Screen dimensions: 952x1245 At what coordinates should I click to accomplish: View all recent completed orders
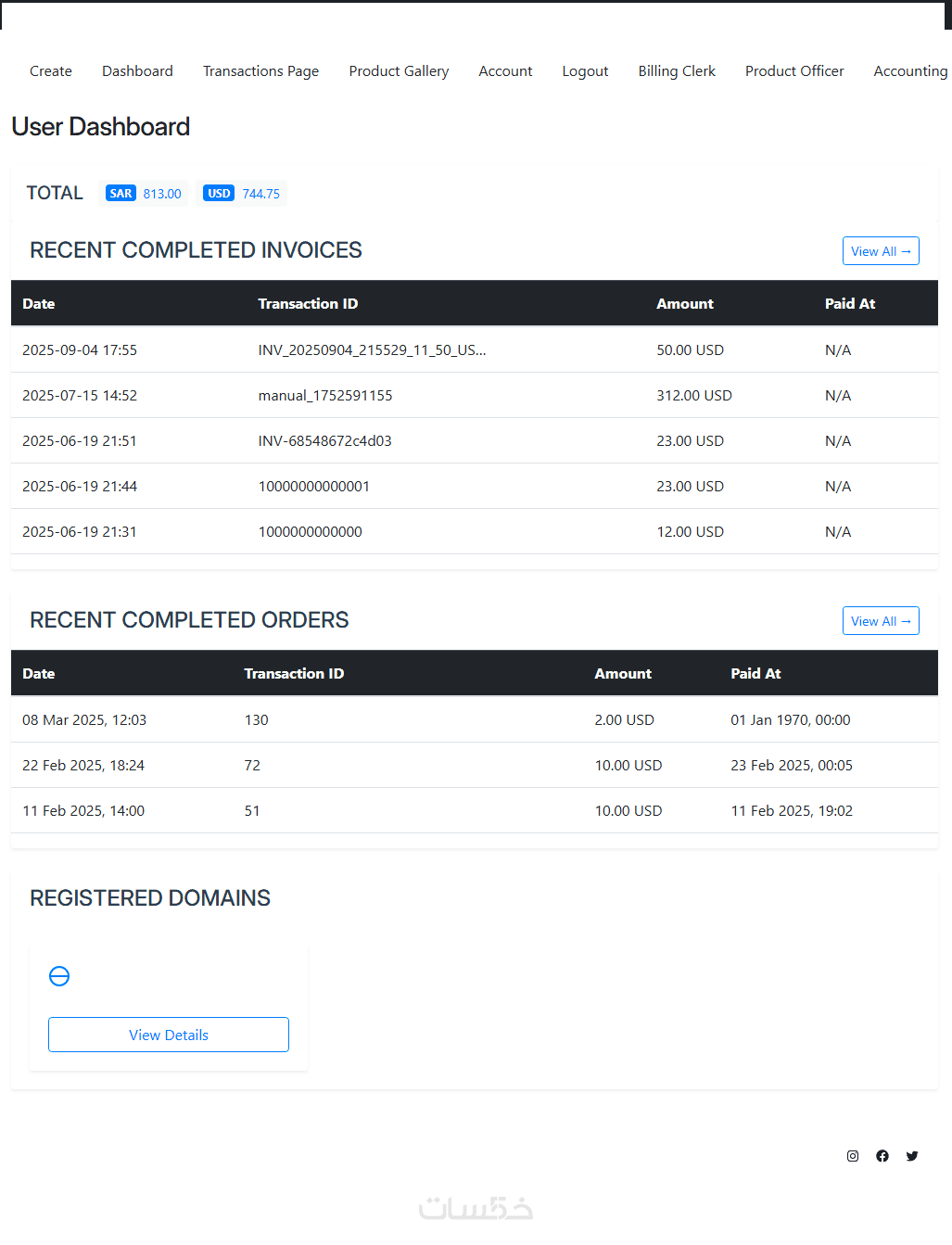881,621
